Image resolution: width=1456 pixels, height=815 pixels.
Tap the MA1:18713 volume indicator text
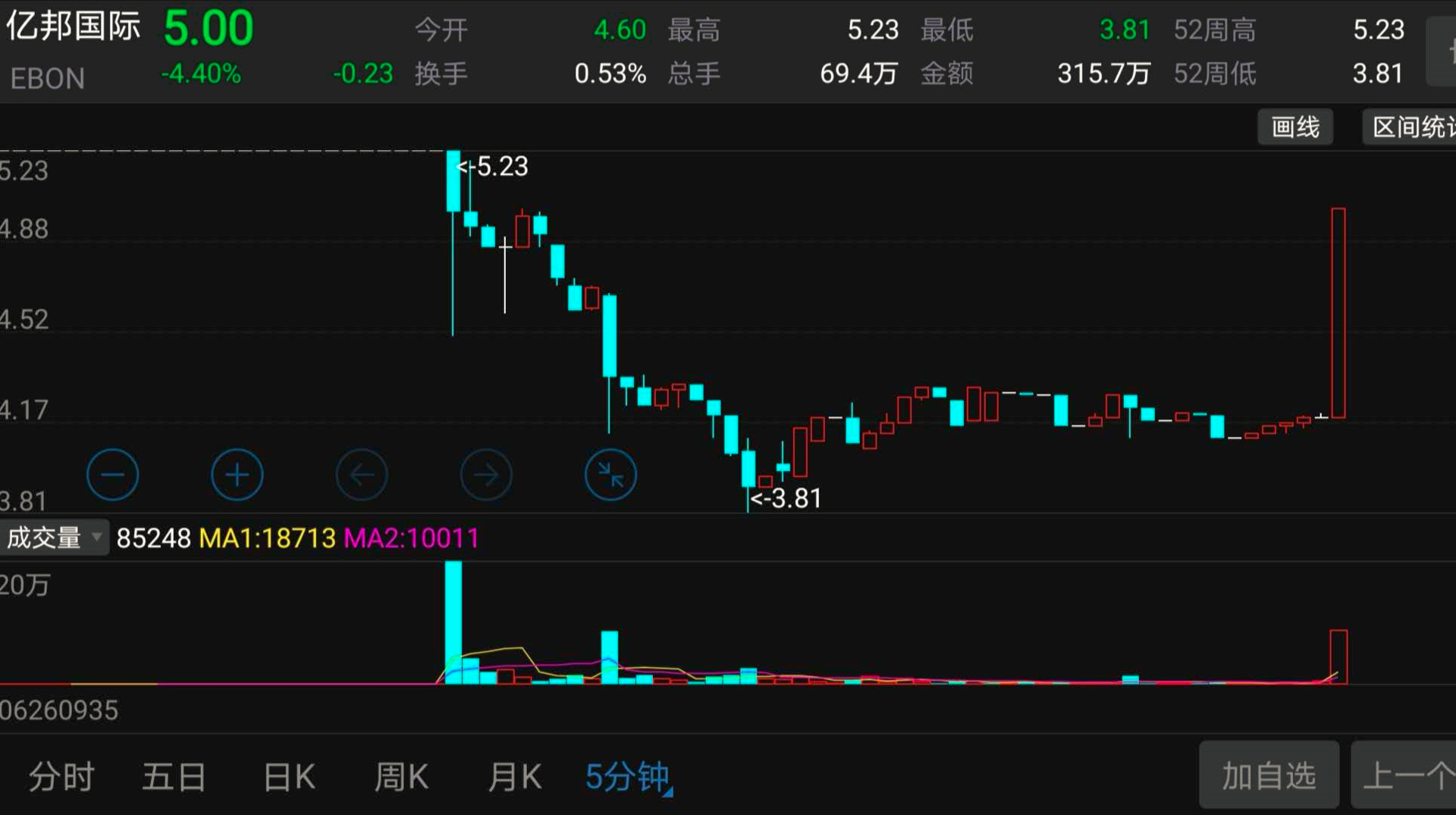[x=267, y=538]
